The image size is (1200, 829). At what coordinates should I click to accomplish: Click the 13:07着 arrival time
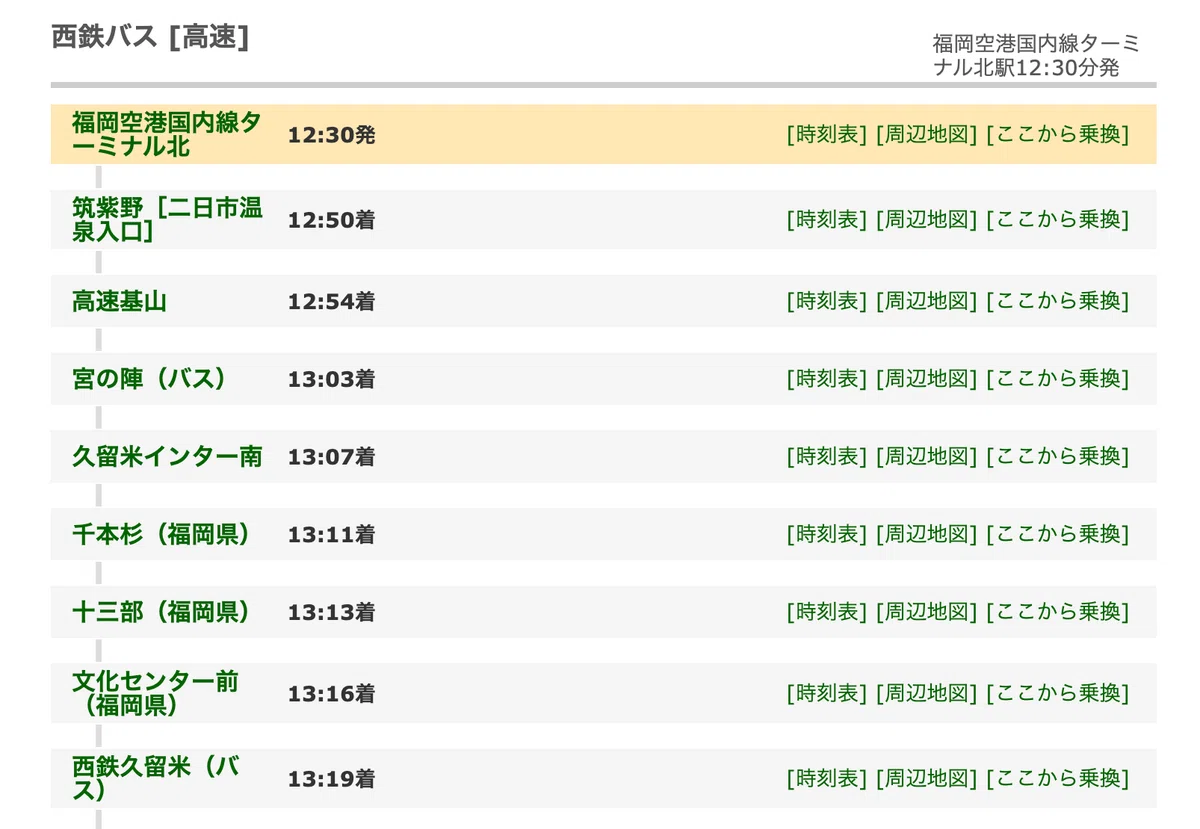click(x=331, y=457)
